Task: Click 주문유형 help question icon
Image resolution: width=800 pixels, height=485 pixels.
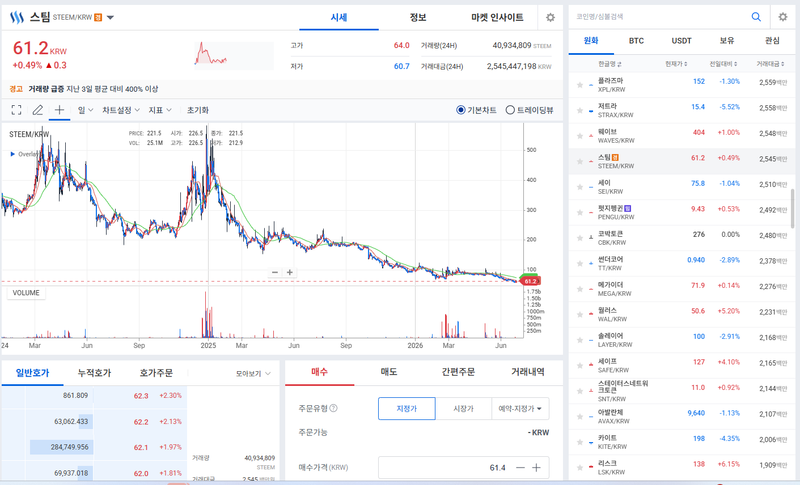Action: point(333,408)
